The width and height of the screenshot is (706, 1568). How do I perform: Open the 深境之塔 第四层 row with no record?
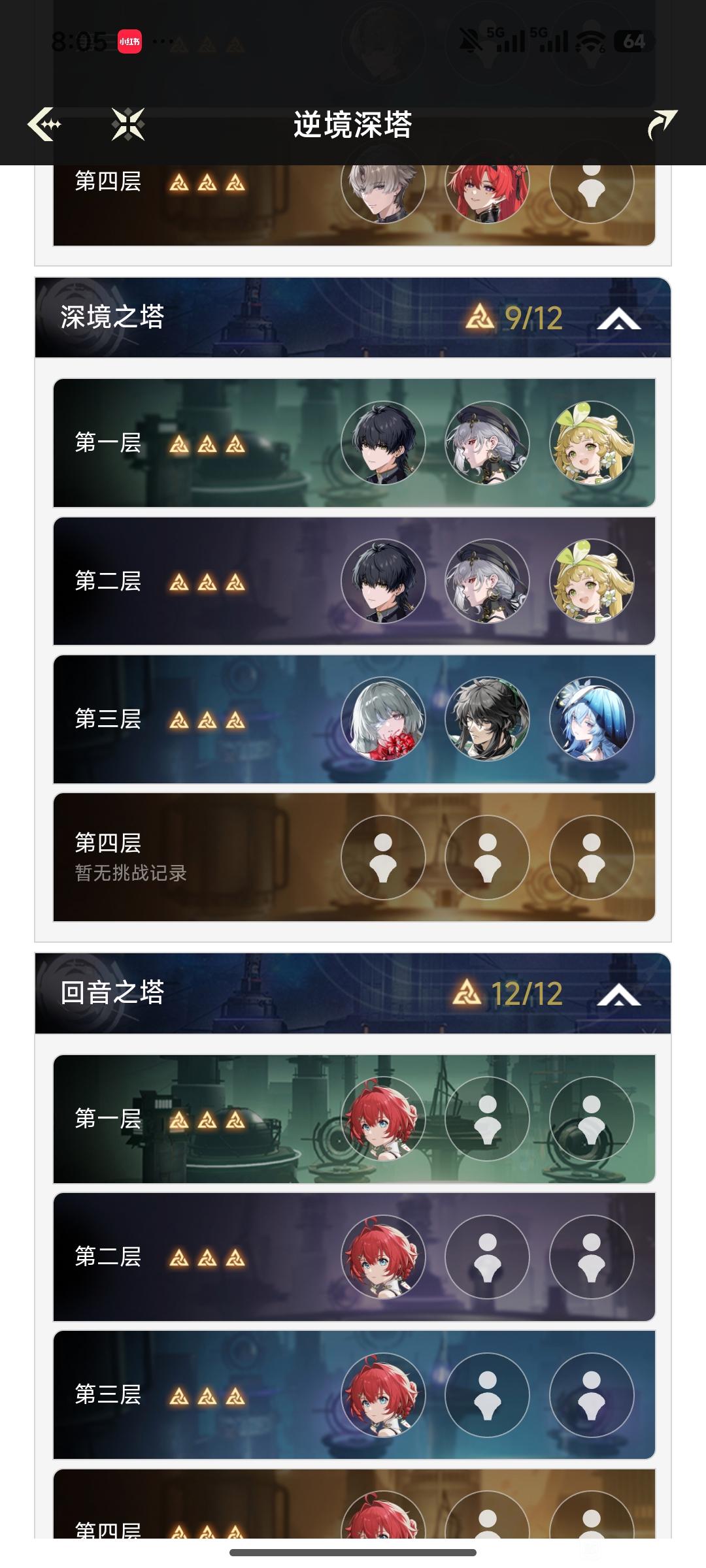pos(354,857)
